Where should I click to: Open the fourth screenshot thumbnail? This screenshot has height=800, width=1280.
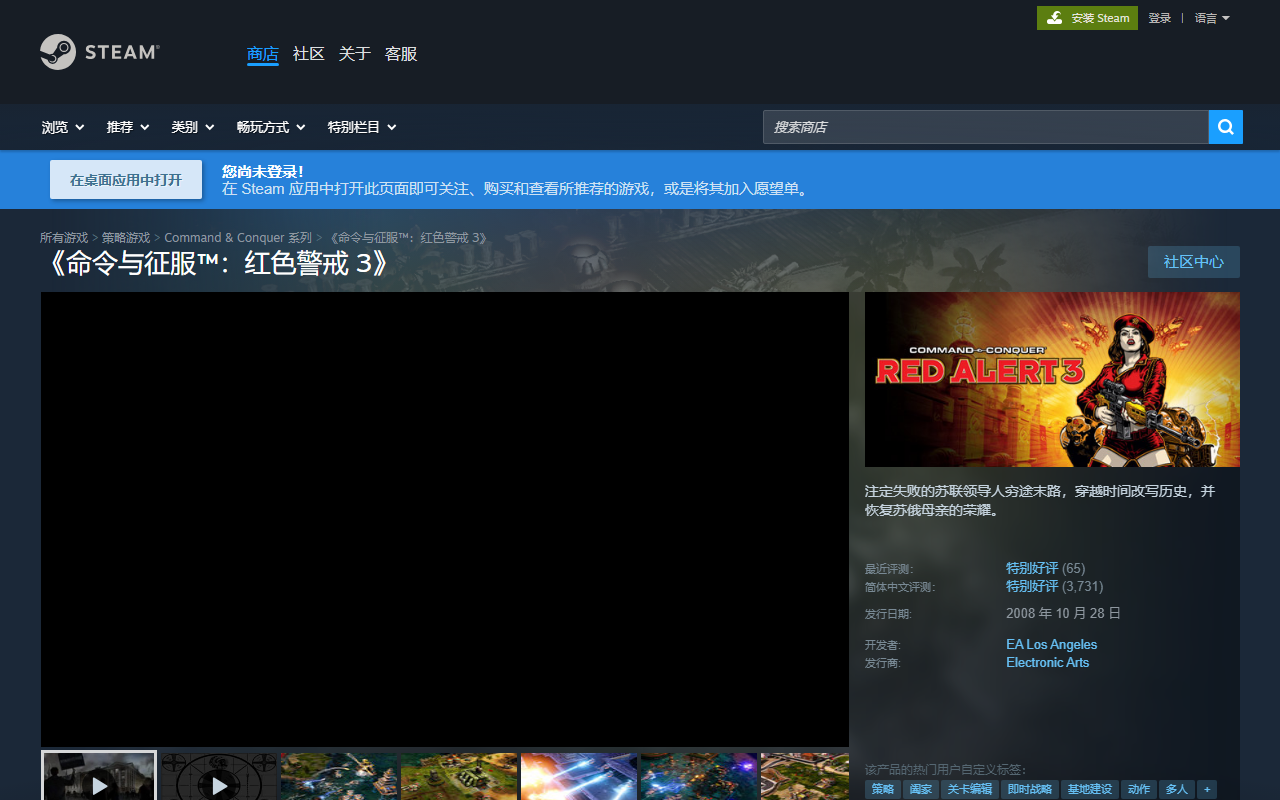coord(459,776)
